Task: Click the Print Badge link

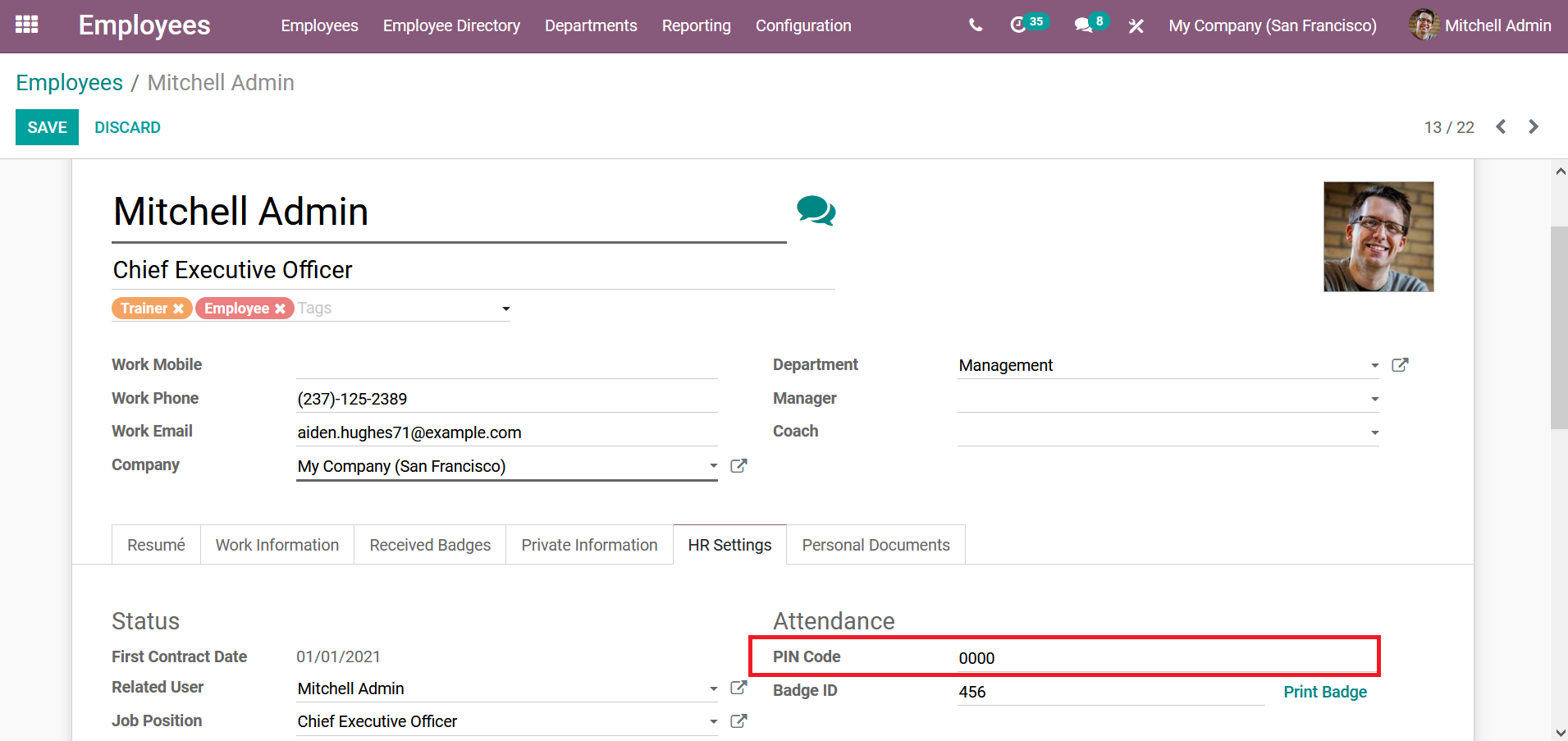Action: click(1325, 692)
